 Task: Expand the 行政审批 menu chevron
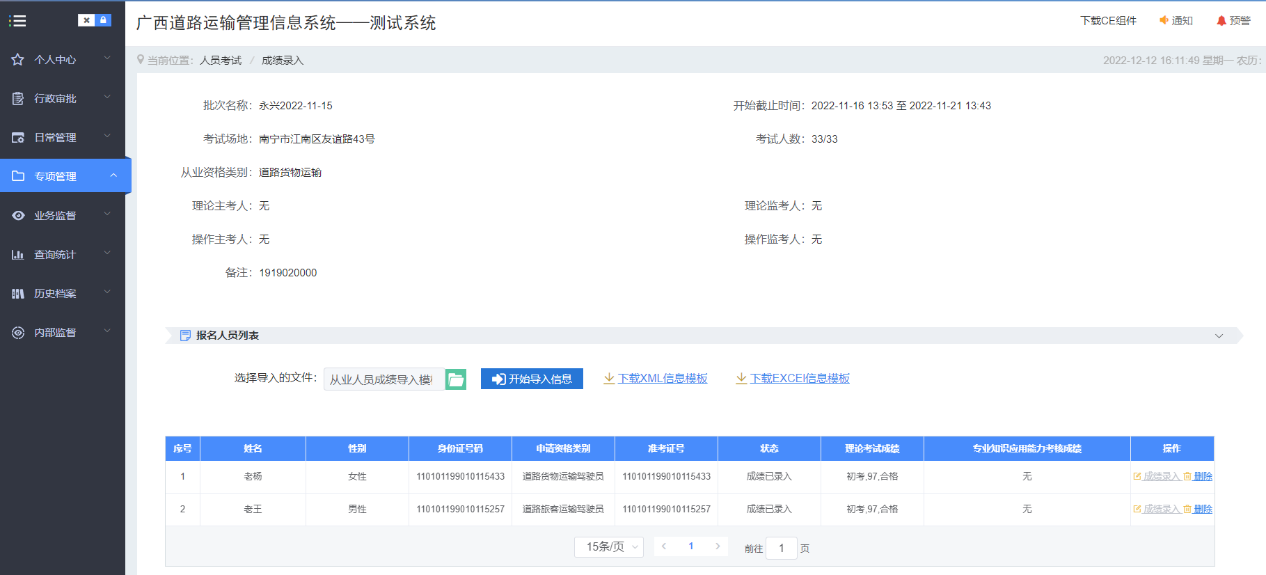(x=107, y=98)
